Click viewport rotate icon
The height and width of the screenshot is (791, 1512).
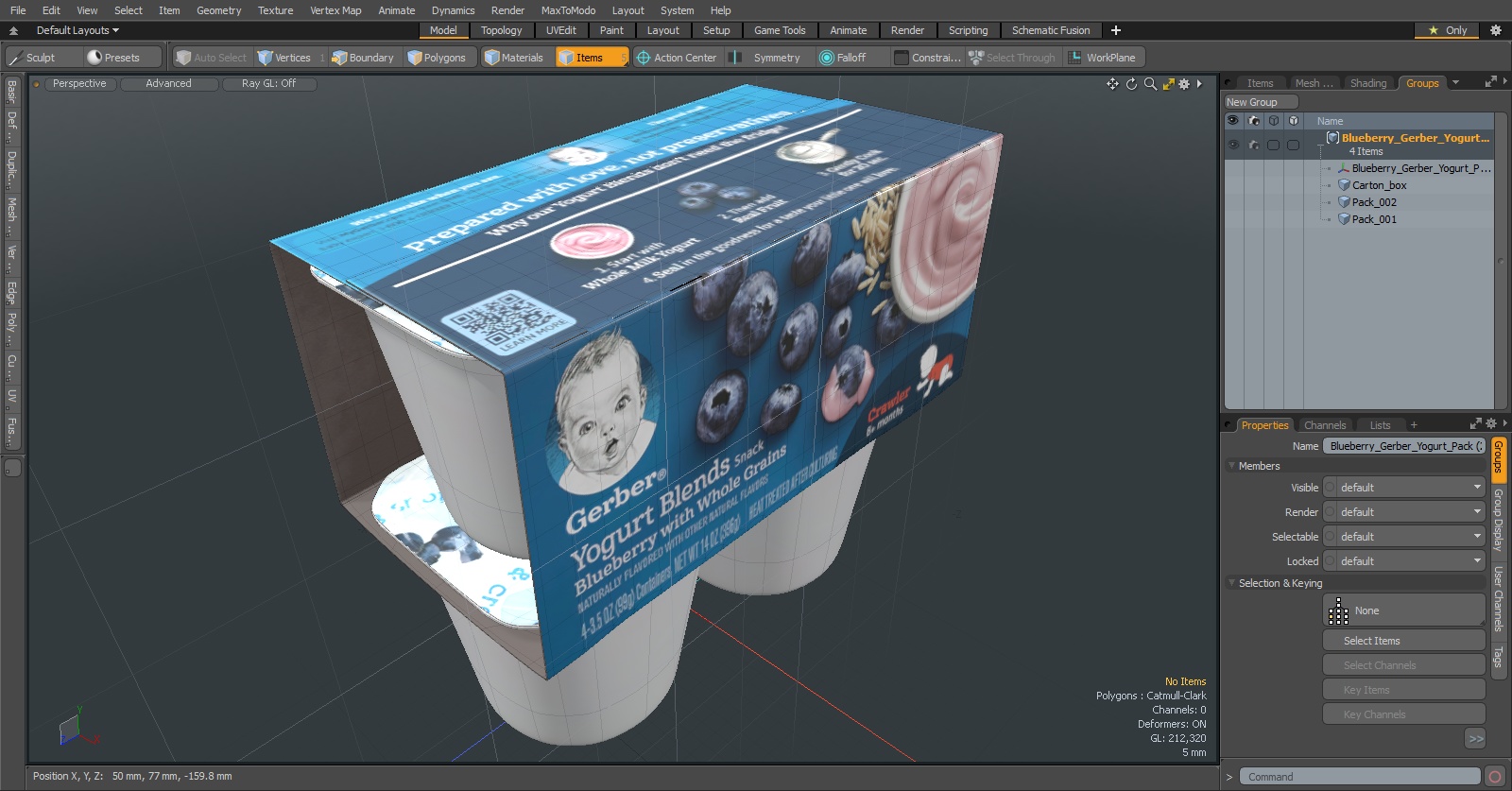pyautogui.click(x=1131, y=84)
